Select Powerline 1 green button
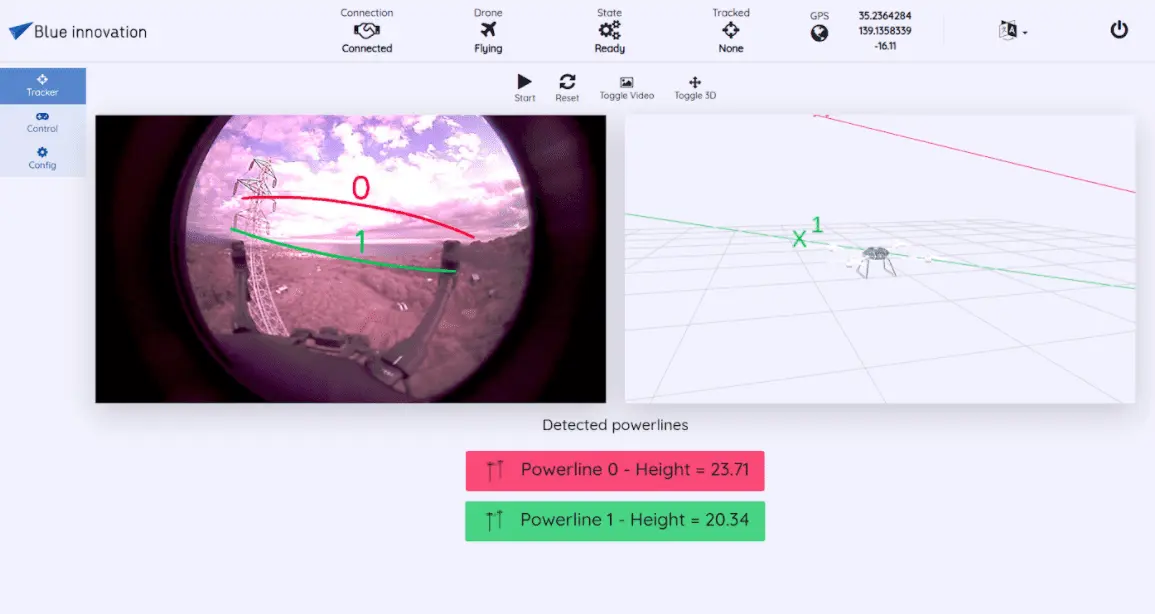The image size is (1155, 614). tap(615, 521)
